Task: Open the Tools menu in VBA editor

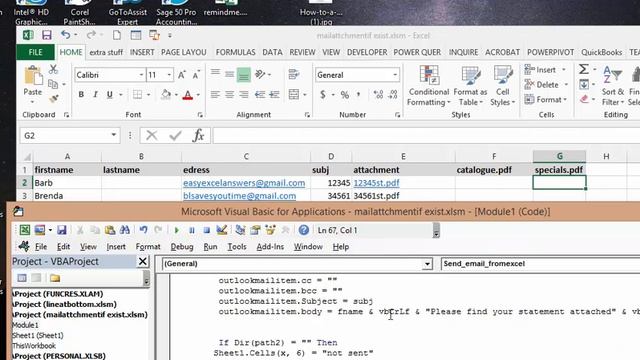Action: 237,247
